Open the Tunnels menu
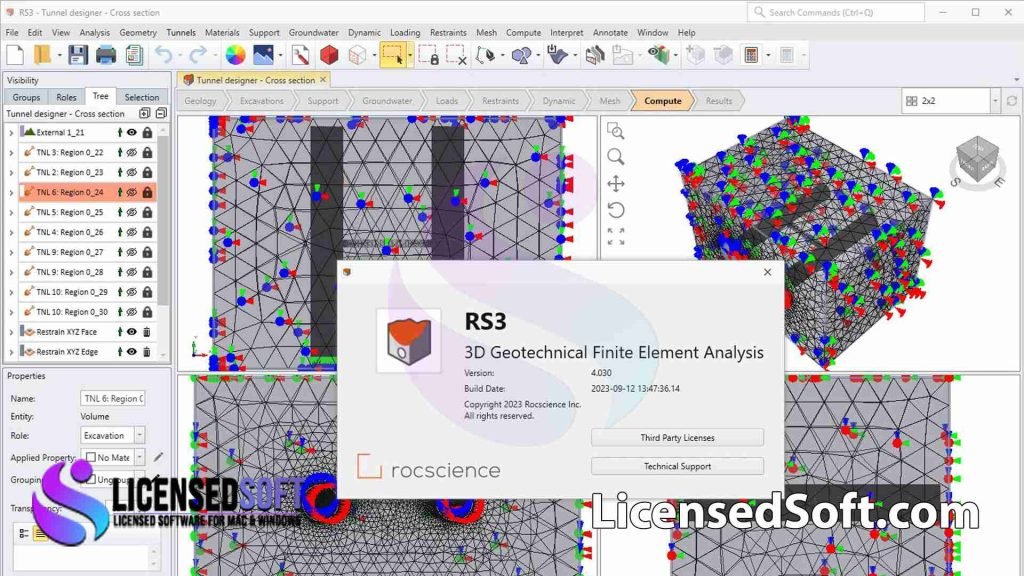This screenshot has width=1024, height=576. (x=181, y=32)
